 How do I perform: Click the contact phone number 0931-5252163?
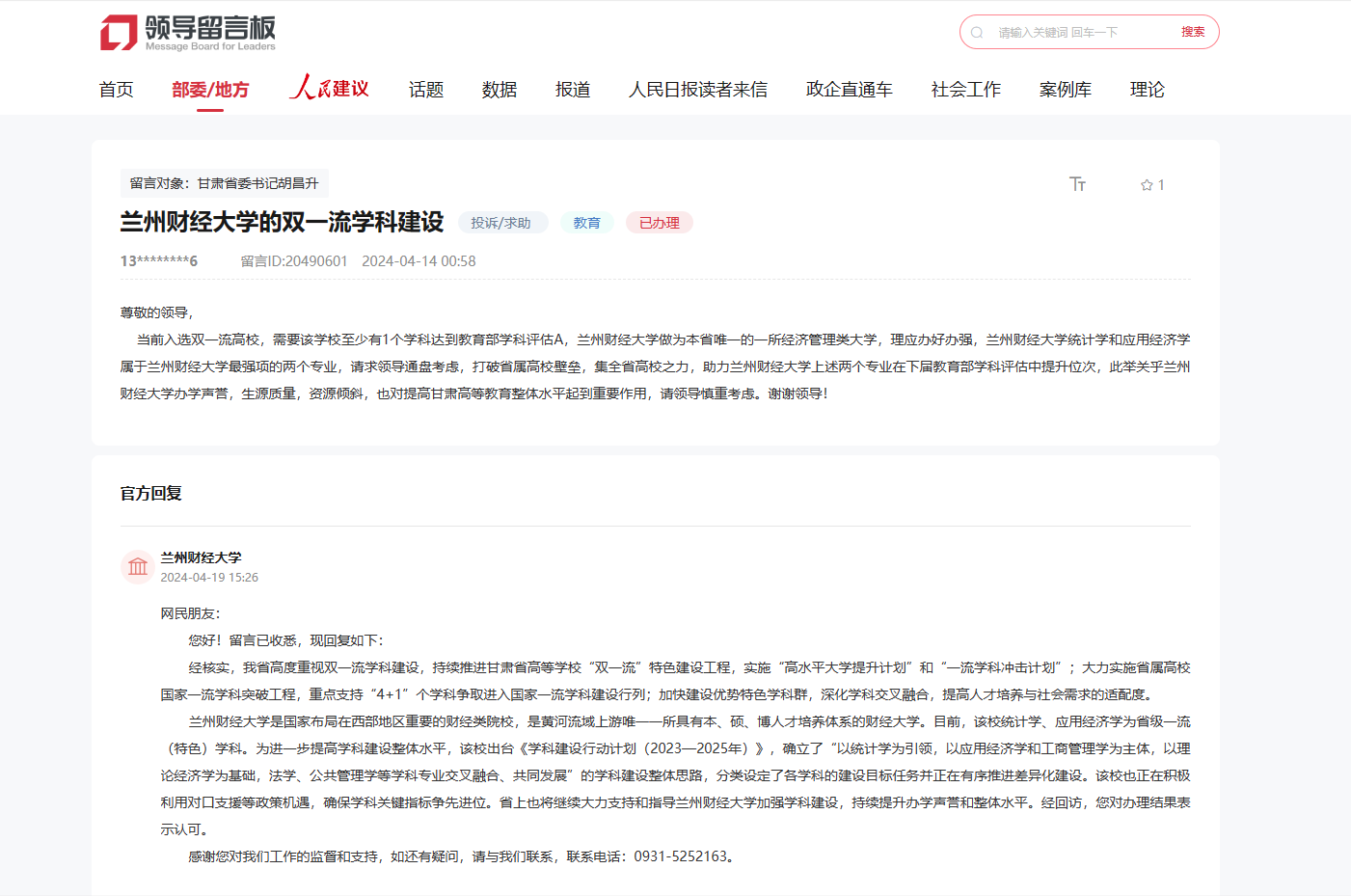[681, 856]
